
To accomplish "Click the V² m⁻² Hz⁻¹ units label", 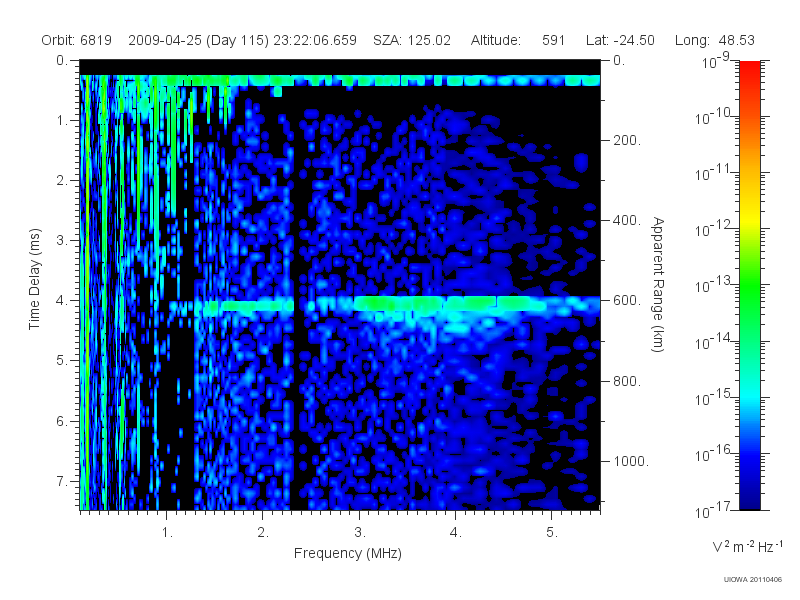I will pyautogui.click(x=747, y=546).
